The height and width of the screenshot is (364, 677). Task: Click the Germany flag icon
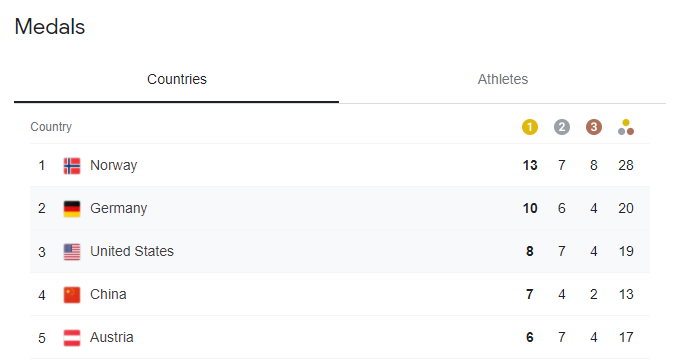point(72,209)
